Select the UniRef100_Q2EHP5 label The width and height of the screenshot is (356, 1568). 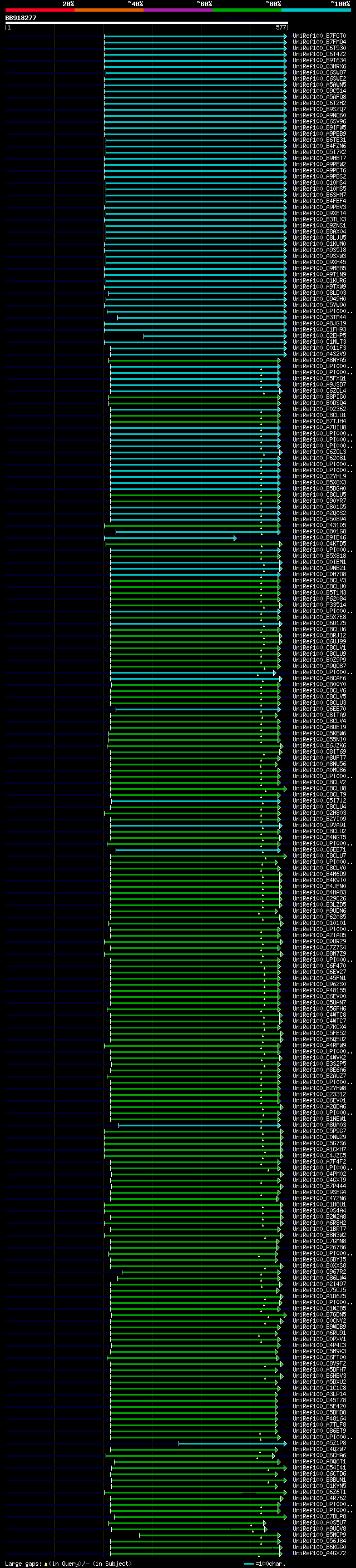[319, 336]
